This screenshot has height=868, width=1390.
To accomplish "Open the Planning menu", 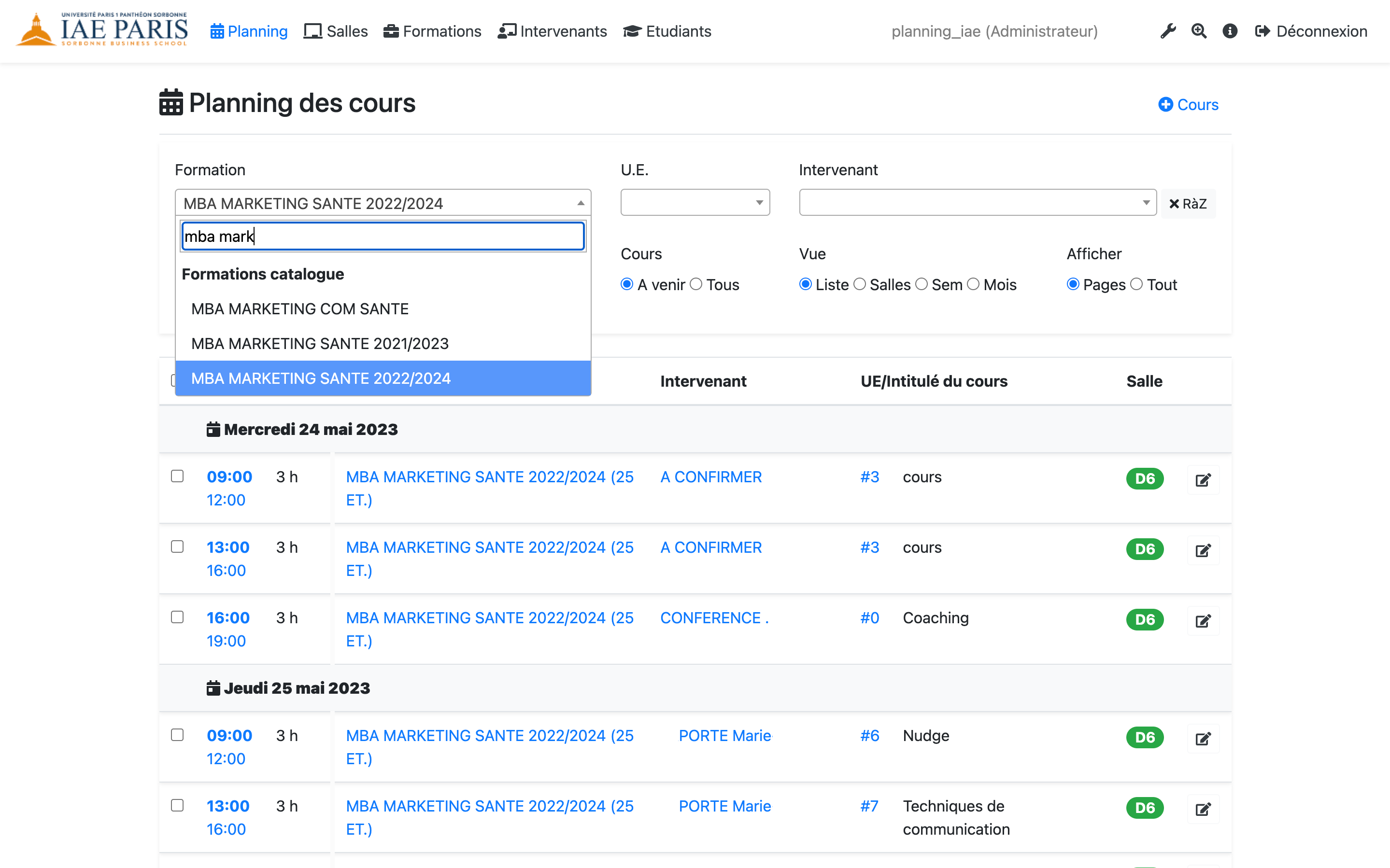I will pyautogui.click(x=249, y=31).
